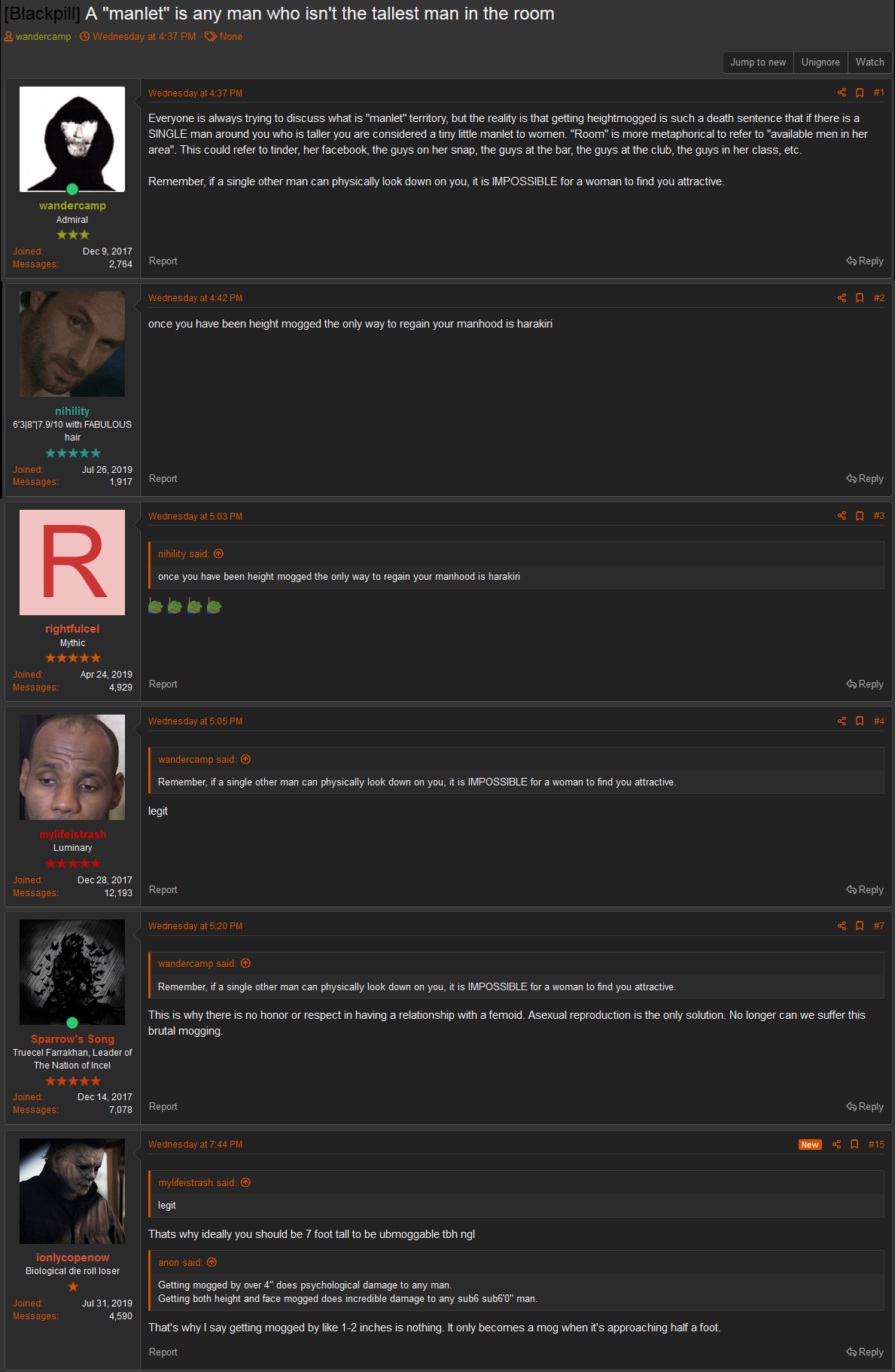Image resolution: width=895 pixels, height=1372 pixels.
Task: Share post #7 by Sparrow's Song
Action: [842, 926]
